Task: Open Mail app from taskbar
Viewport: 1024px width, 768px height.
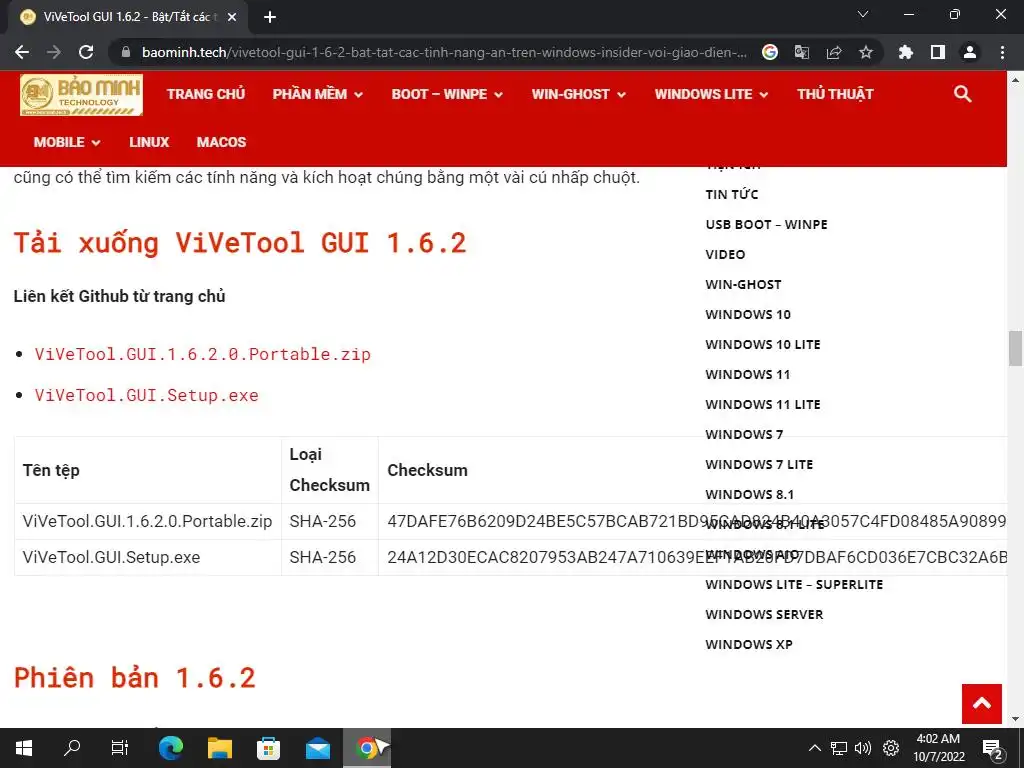Action: pyautogui.click(x=318, y=748)
